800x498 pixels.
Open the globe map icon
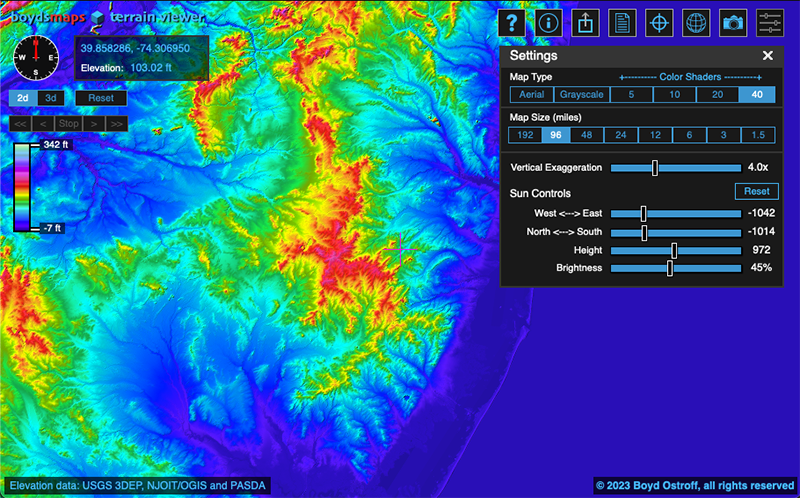pyautogui.click(x=696, y=22)
